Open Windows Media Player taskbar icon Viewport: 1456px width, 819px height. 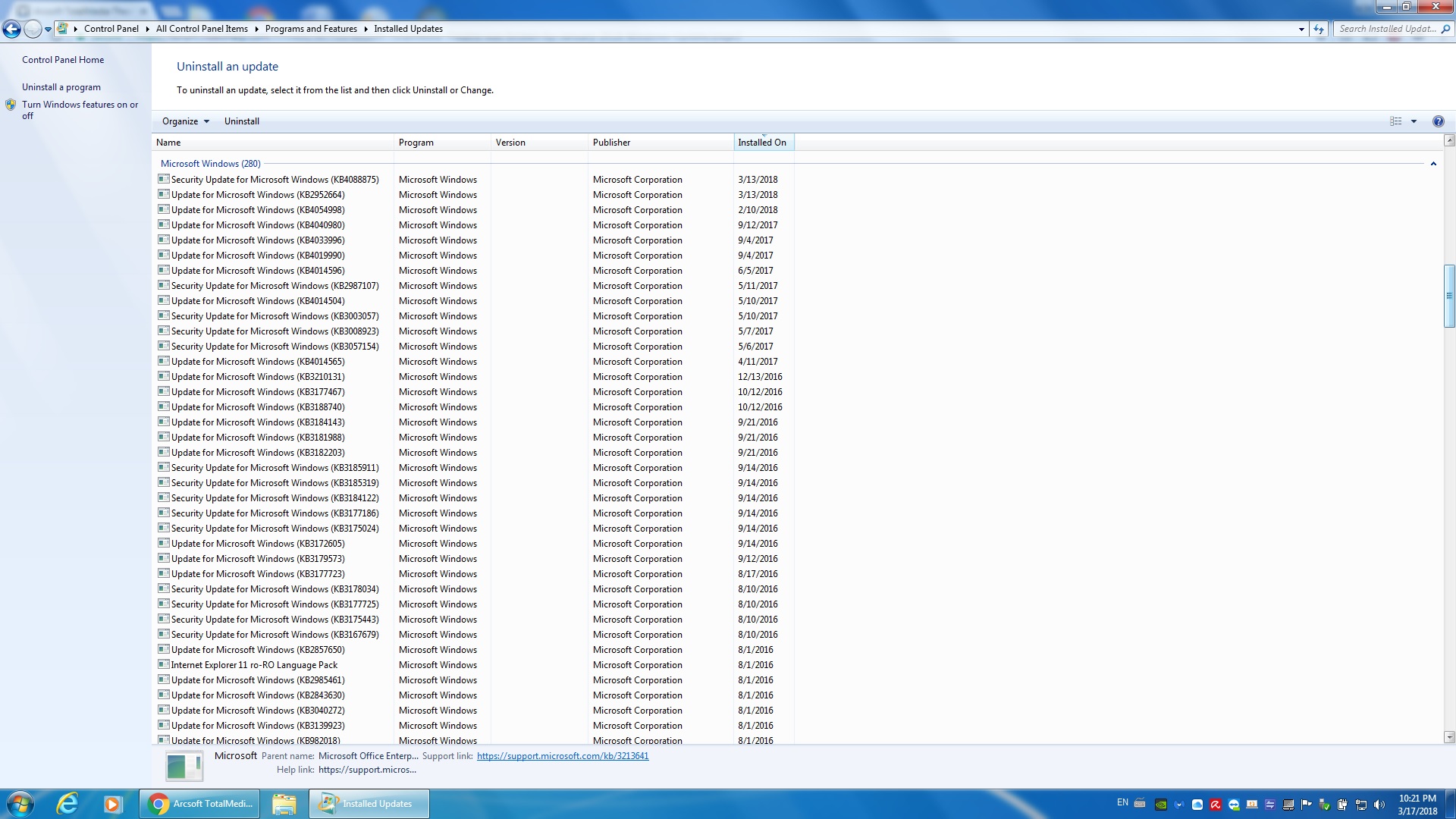click(x=113, y=803)
